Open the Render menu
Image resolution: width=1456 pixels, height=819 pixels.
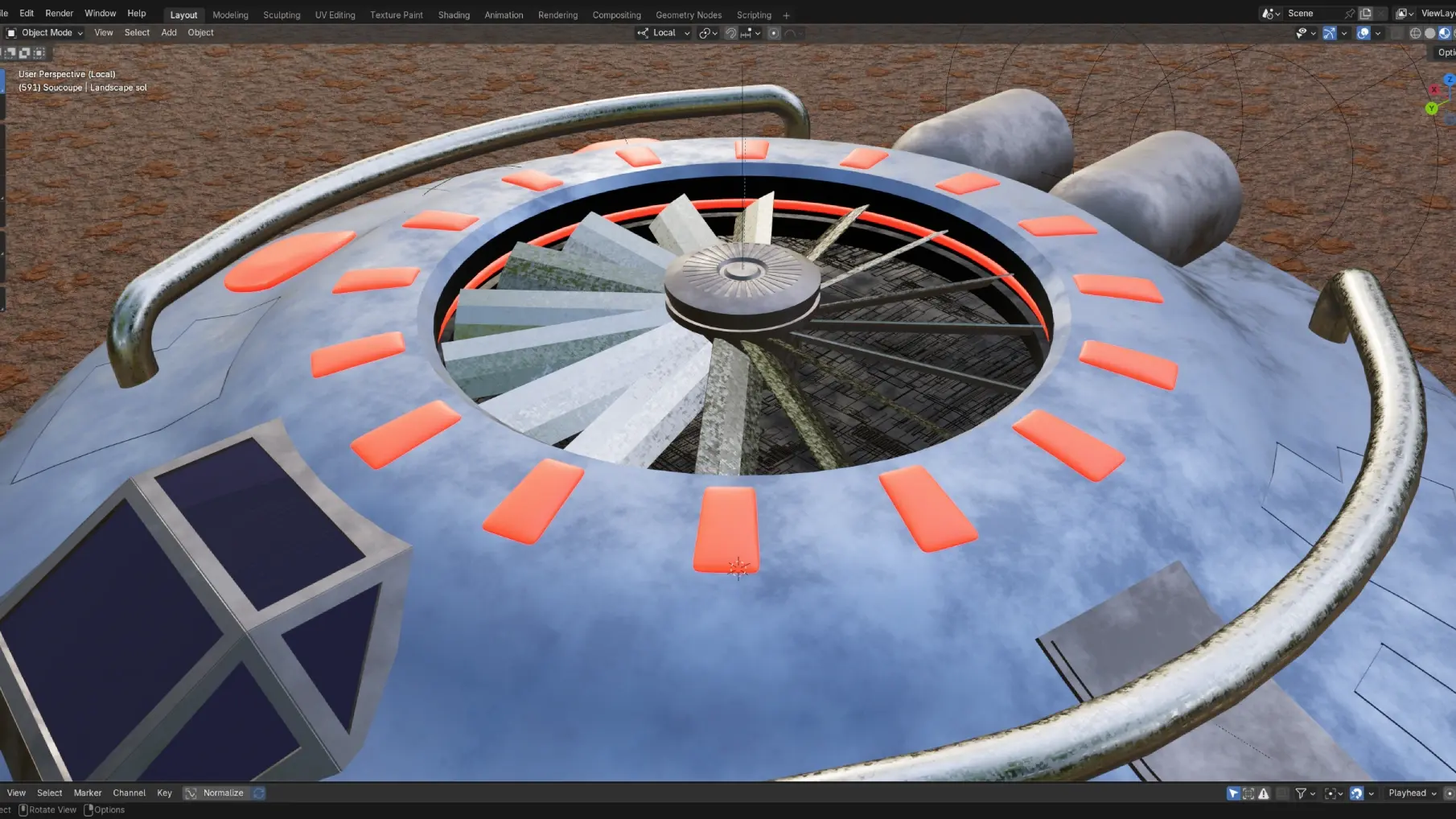pyautogui.click(x=59, y=14)
